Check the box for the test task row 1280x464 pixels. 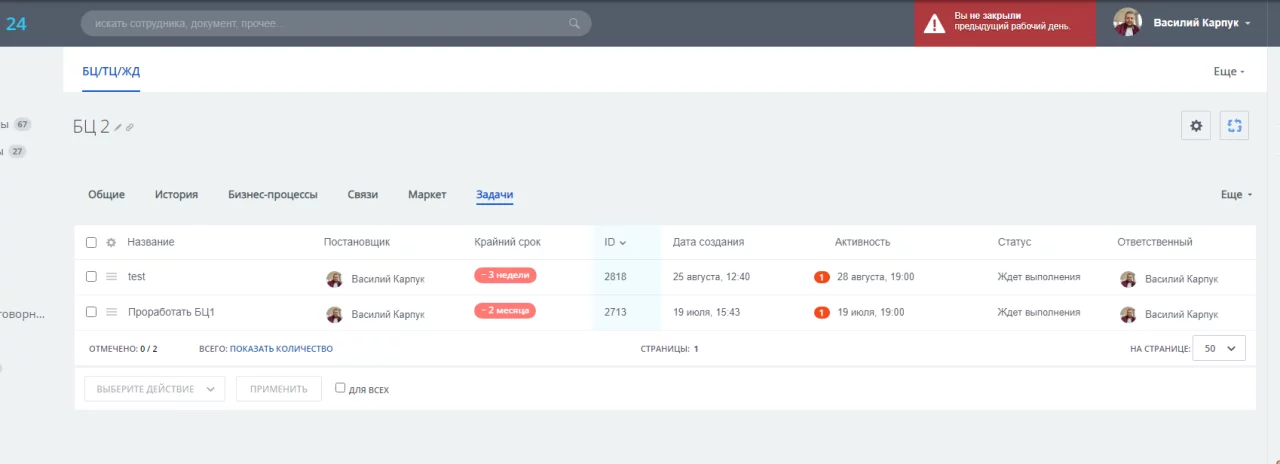(91, 277)
